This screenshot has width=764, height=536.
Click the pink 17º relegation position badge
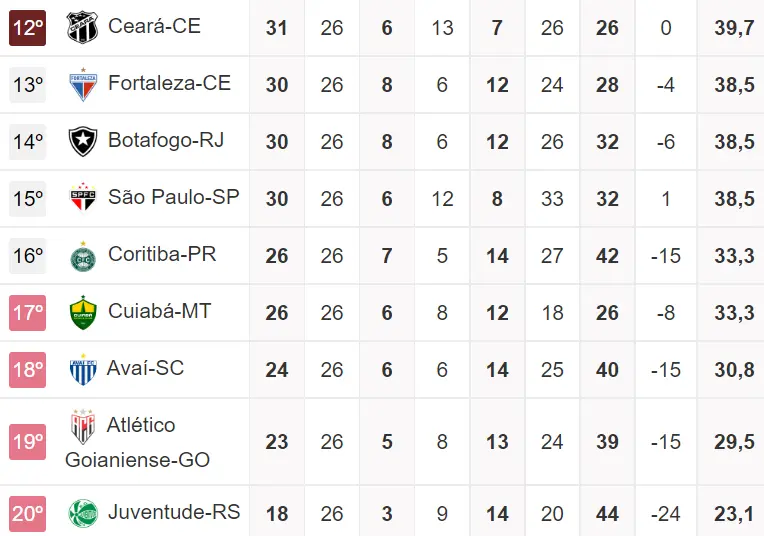(x=28, y=313)
